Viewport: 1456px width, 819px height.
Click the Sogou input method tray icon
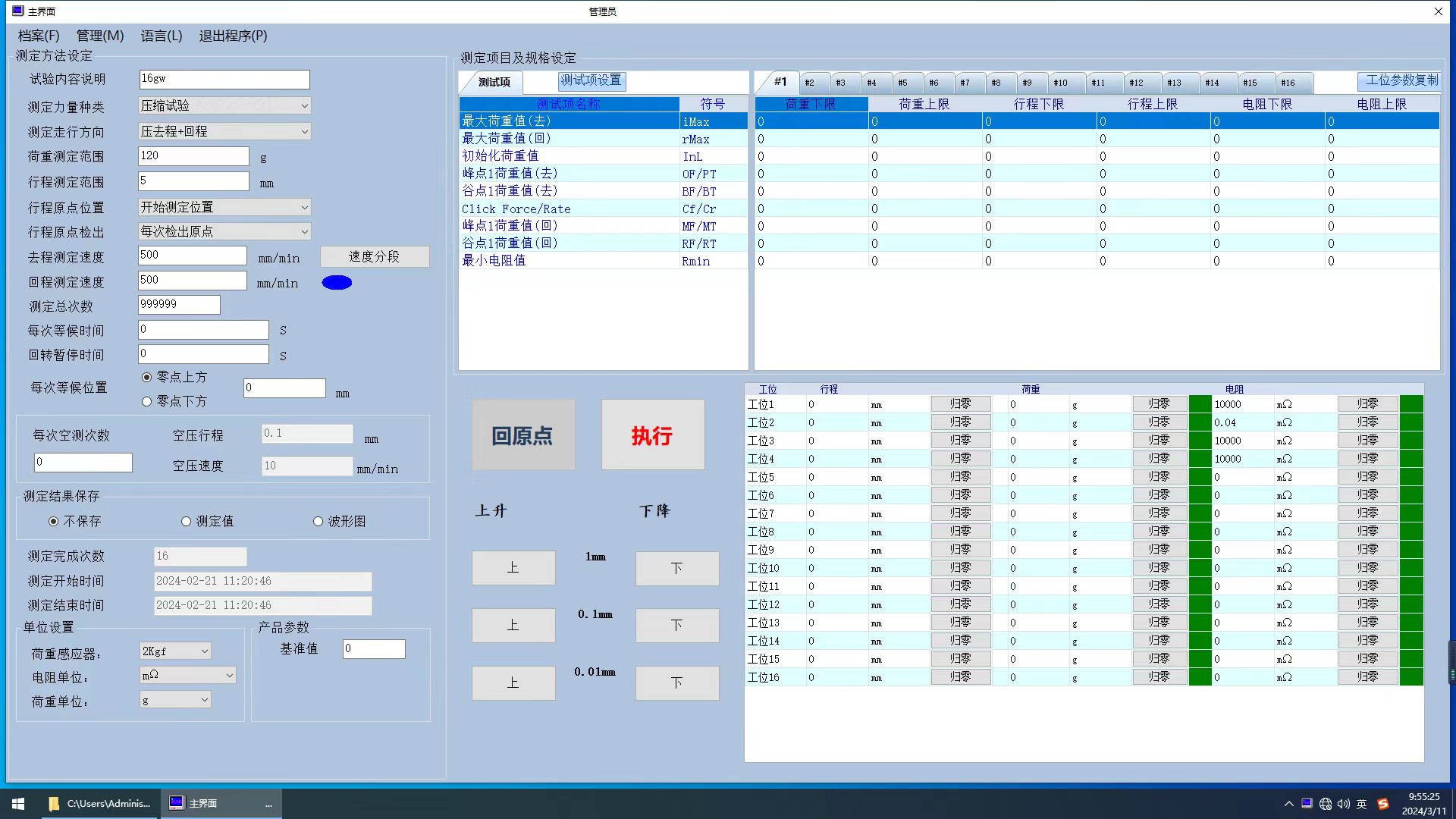[x=1383, y=804]
